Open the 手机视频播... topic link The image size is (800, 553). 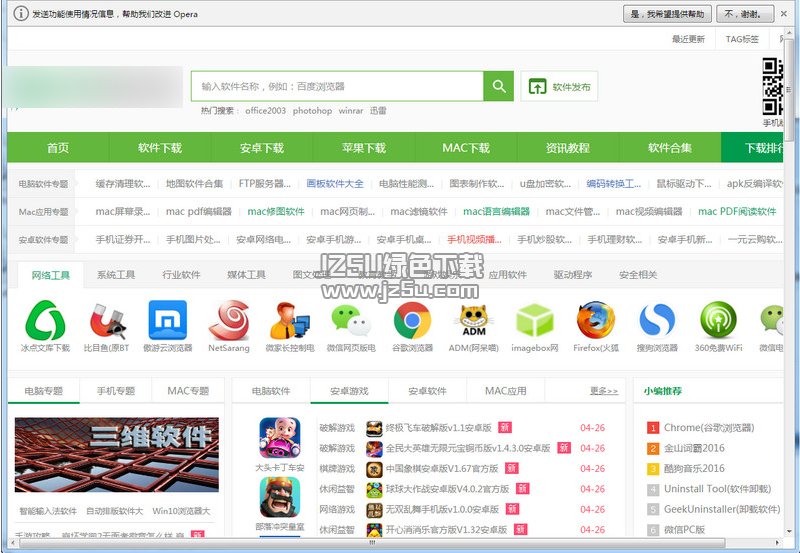click(474, 239)
